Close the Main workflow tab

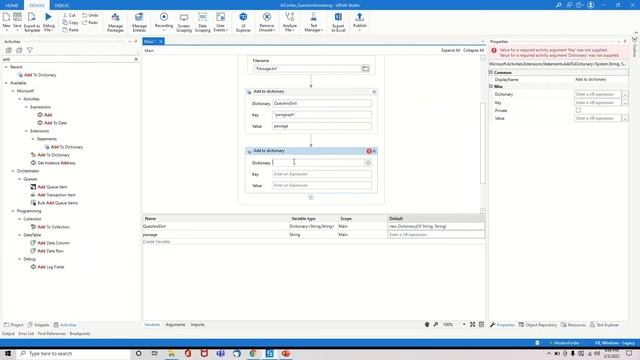point(161,41)
